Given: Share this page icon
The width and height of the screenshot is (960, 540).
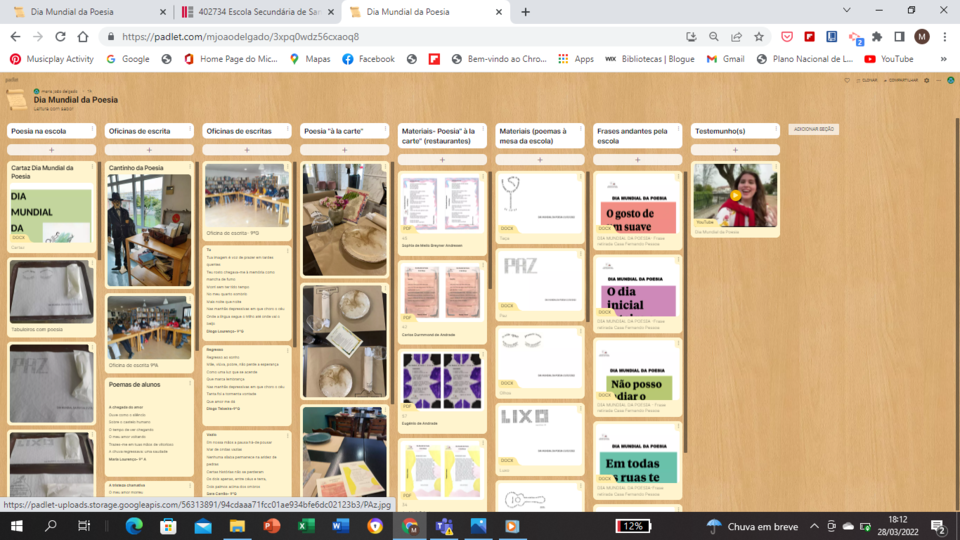Looking at the screenshot, I should click(x=737, y=37).
